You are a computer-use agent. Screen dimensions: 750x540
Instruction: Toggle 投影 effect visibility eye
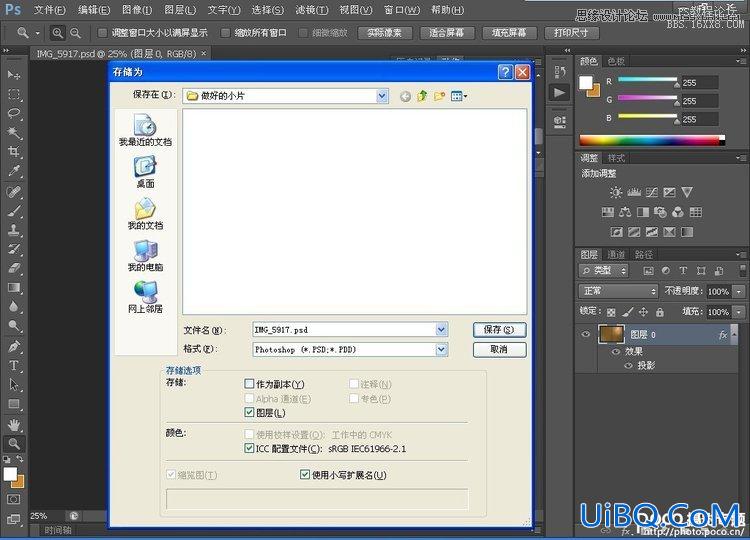point(629,366)
